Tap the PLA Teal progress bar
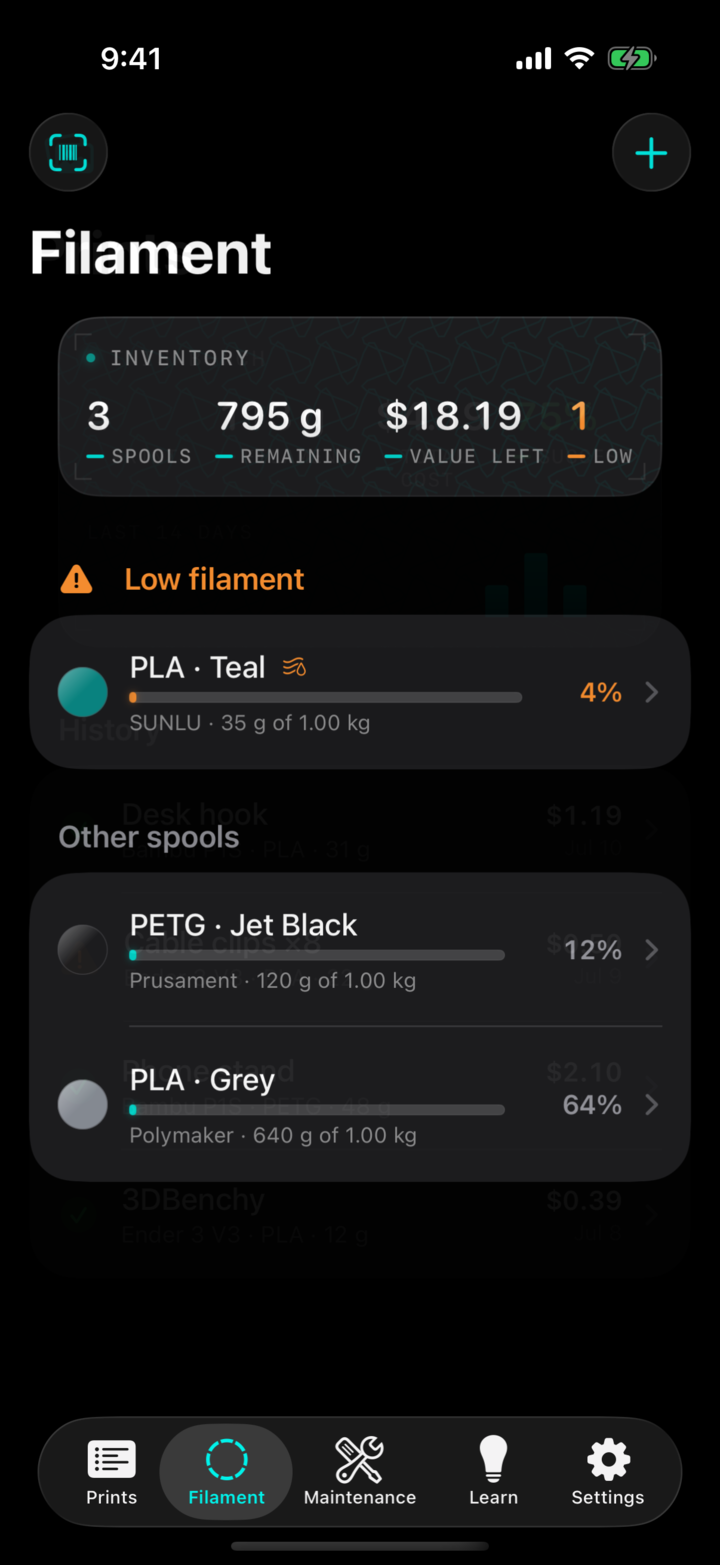 [x=326, y=697]
